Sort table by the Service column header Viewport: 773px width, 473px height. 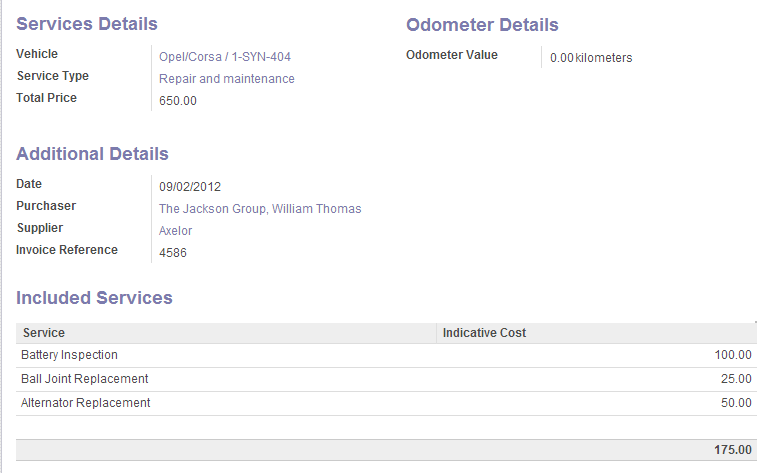point(44,333)
